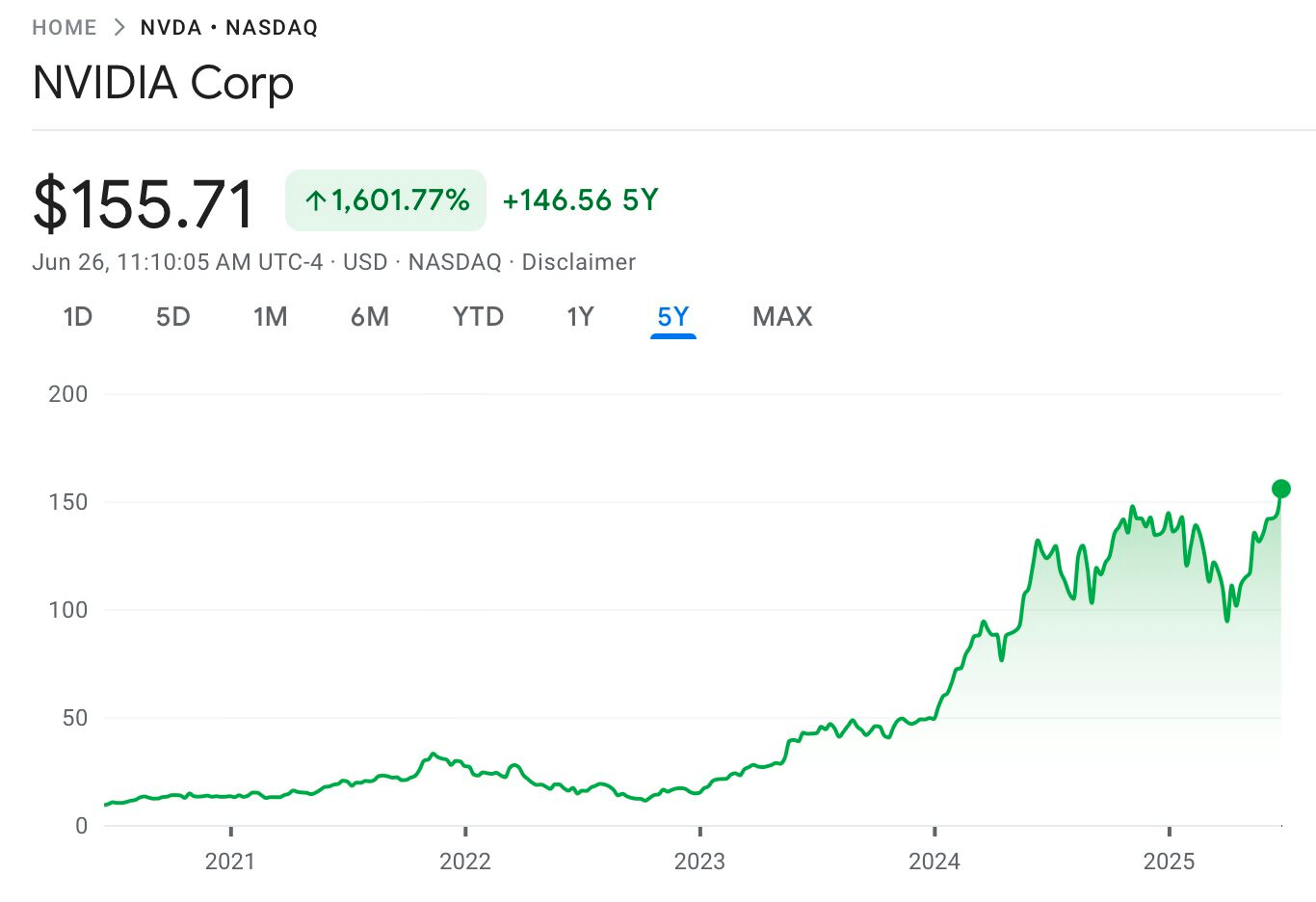Click the green 1,601.77% change badge
This screenshot has width=1316, height=902.
tap(385, 200)
